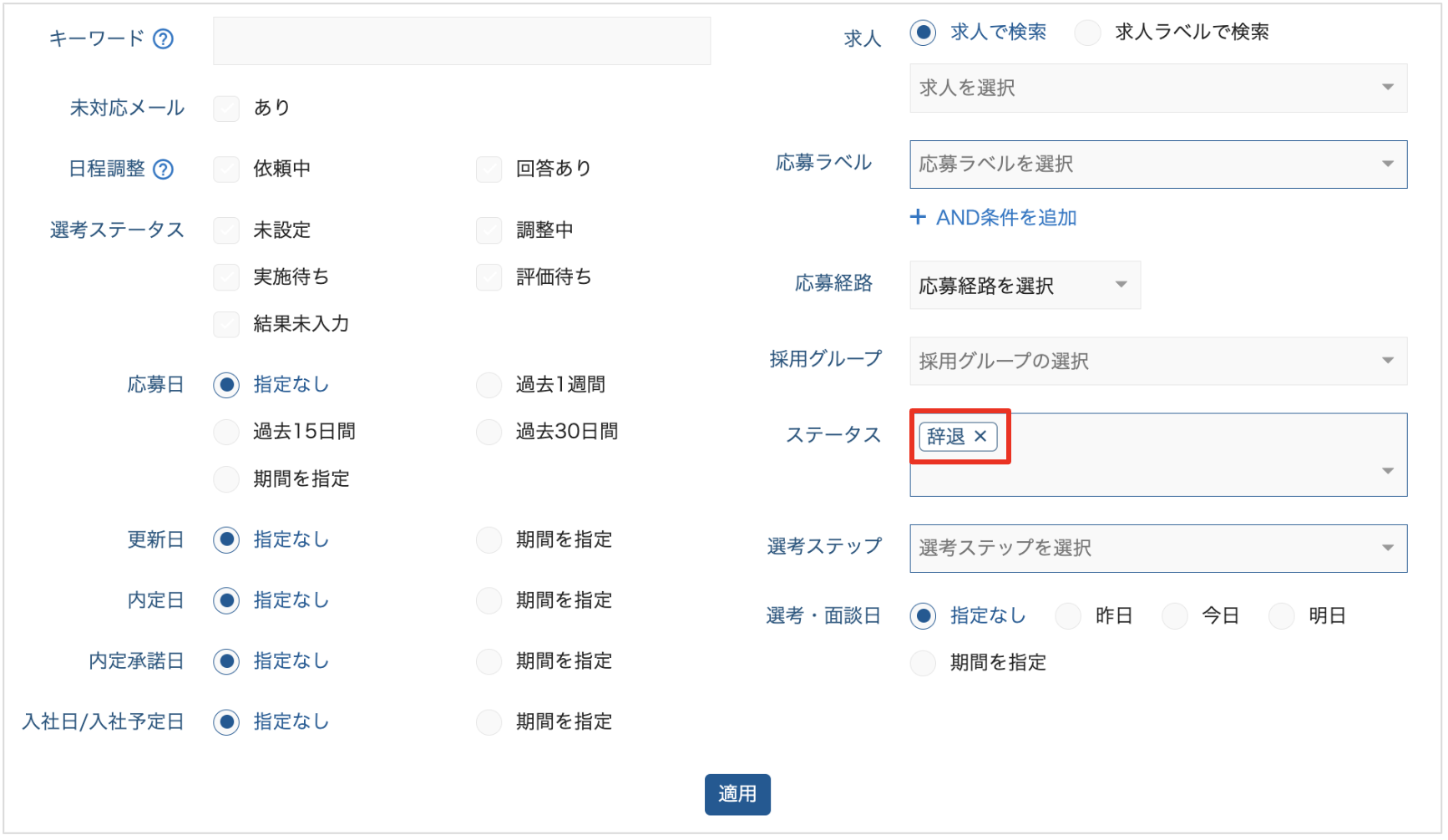Open the 応募経路を選択 dropdown

click(1025, 286)
